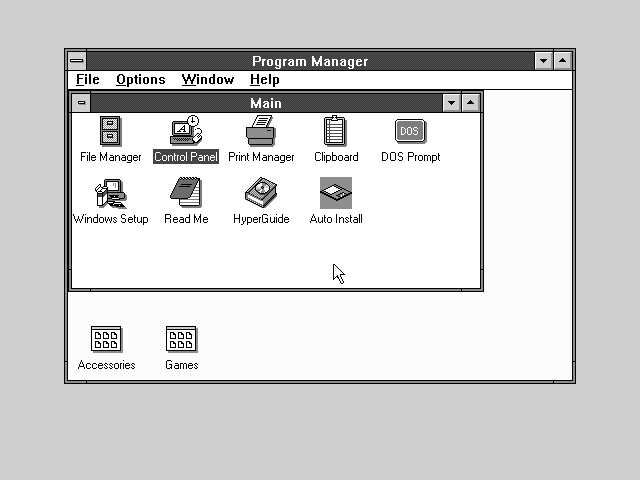Open the Help menu
640x480 pixels.
pos(264,80)
